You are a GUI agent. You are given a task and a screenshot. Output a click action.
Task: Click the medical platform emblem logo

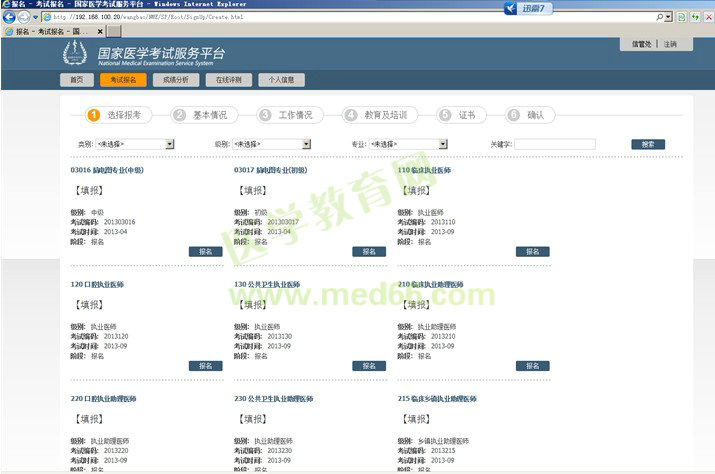pyautogui.click(x=75, y=54)
